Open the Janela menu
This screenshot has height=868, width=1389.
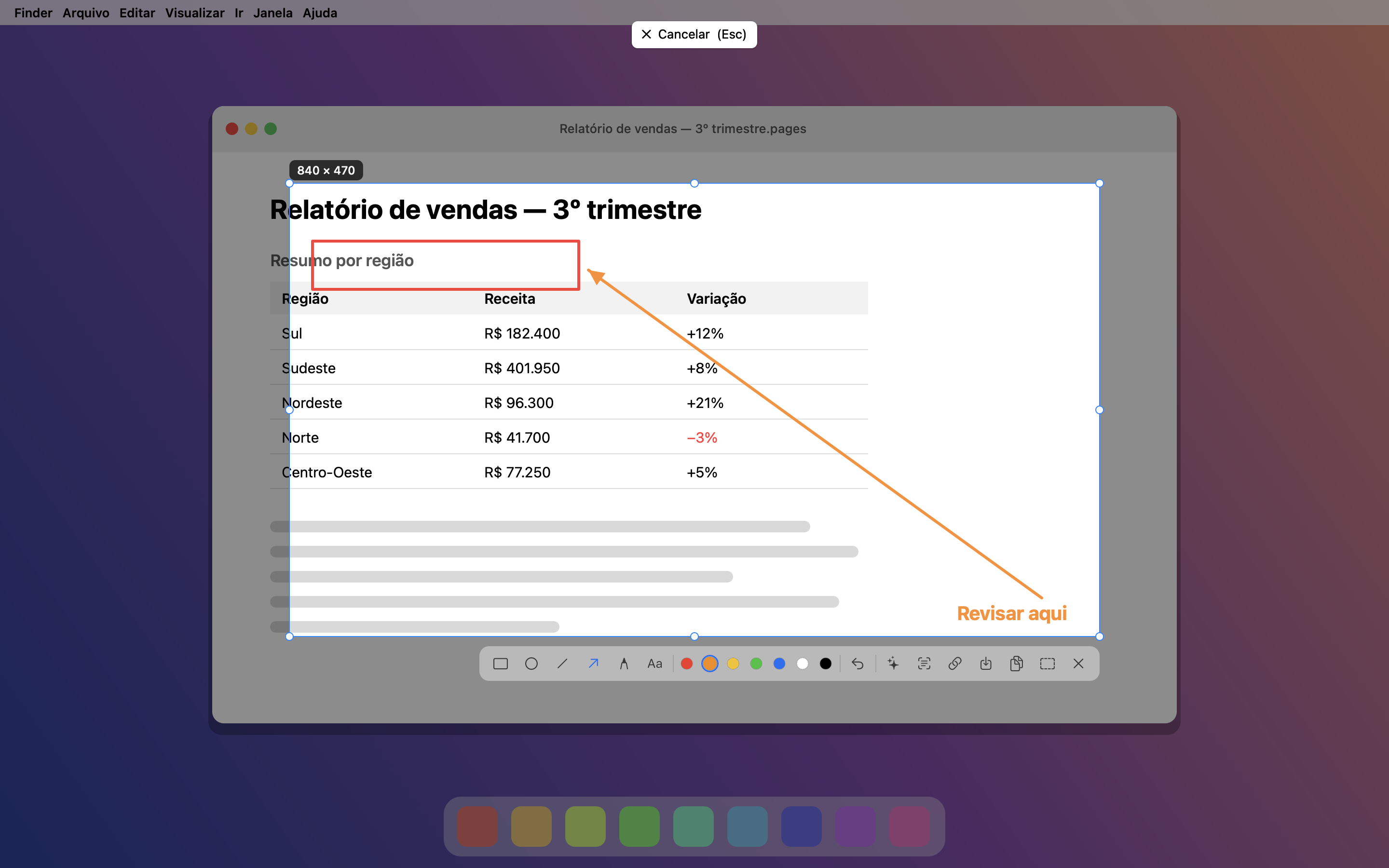click(272, 13)
